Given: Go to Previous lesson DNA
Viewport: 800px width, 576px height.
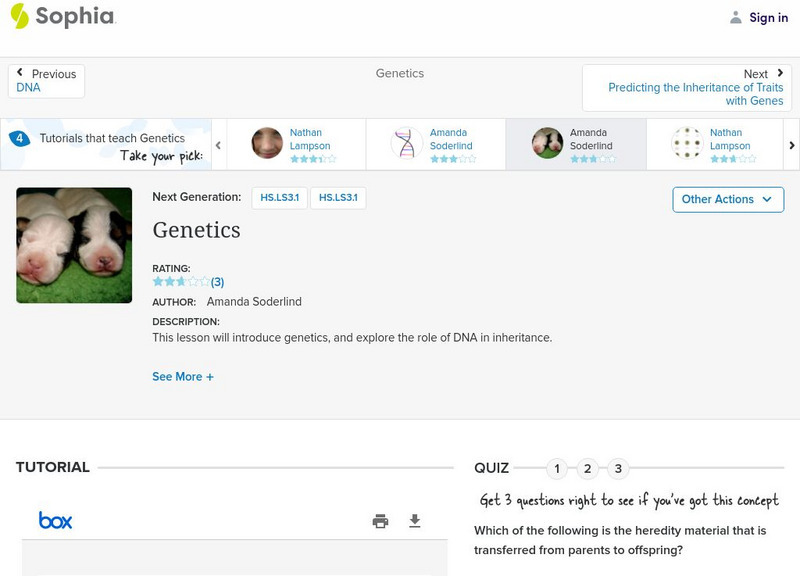Looking at the screenshot, I should [46, 81].
